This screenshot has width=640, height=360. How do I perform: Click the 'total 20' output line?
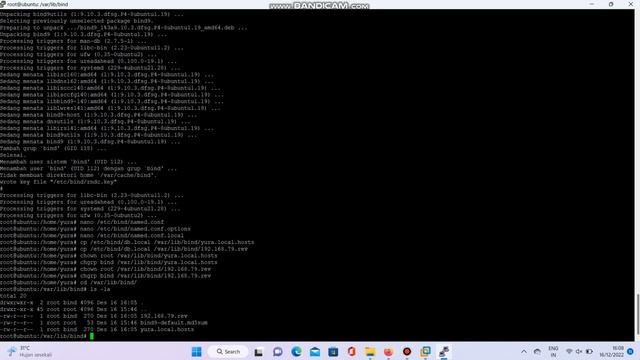[13, 296]
